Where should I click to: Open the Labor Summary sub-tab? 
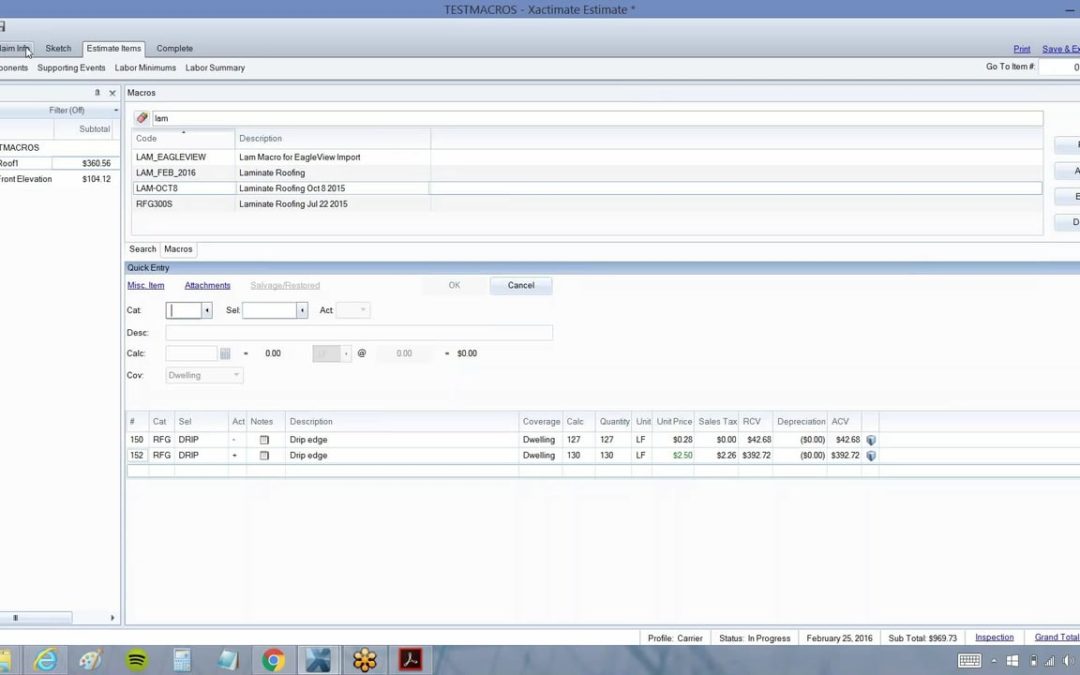(x=215, y=68)
